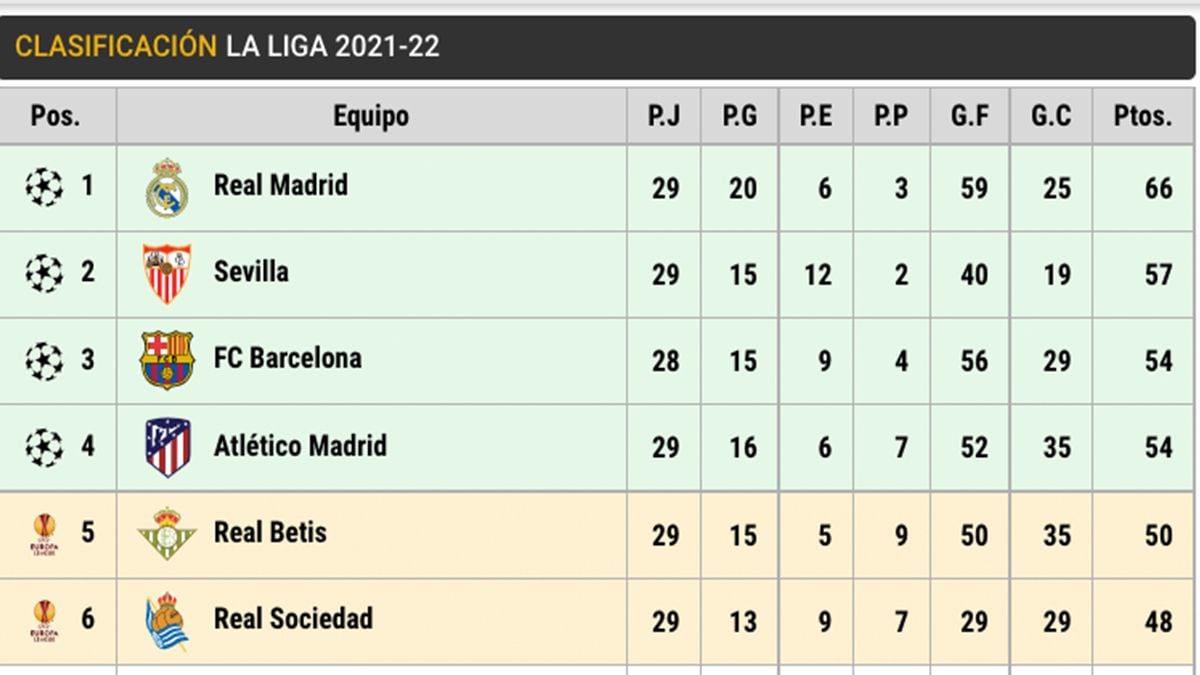1200x675 pixels.
Task: Sort by the Ptos. column header
Action: [1142, 116]
